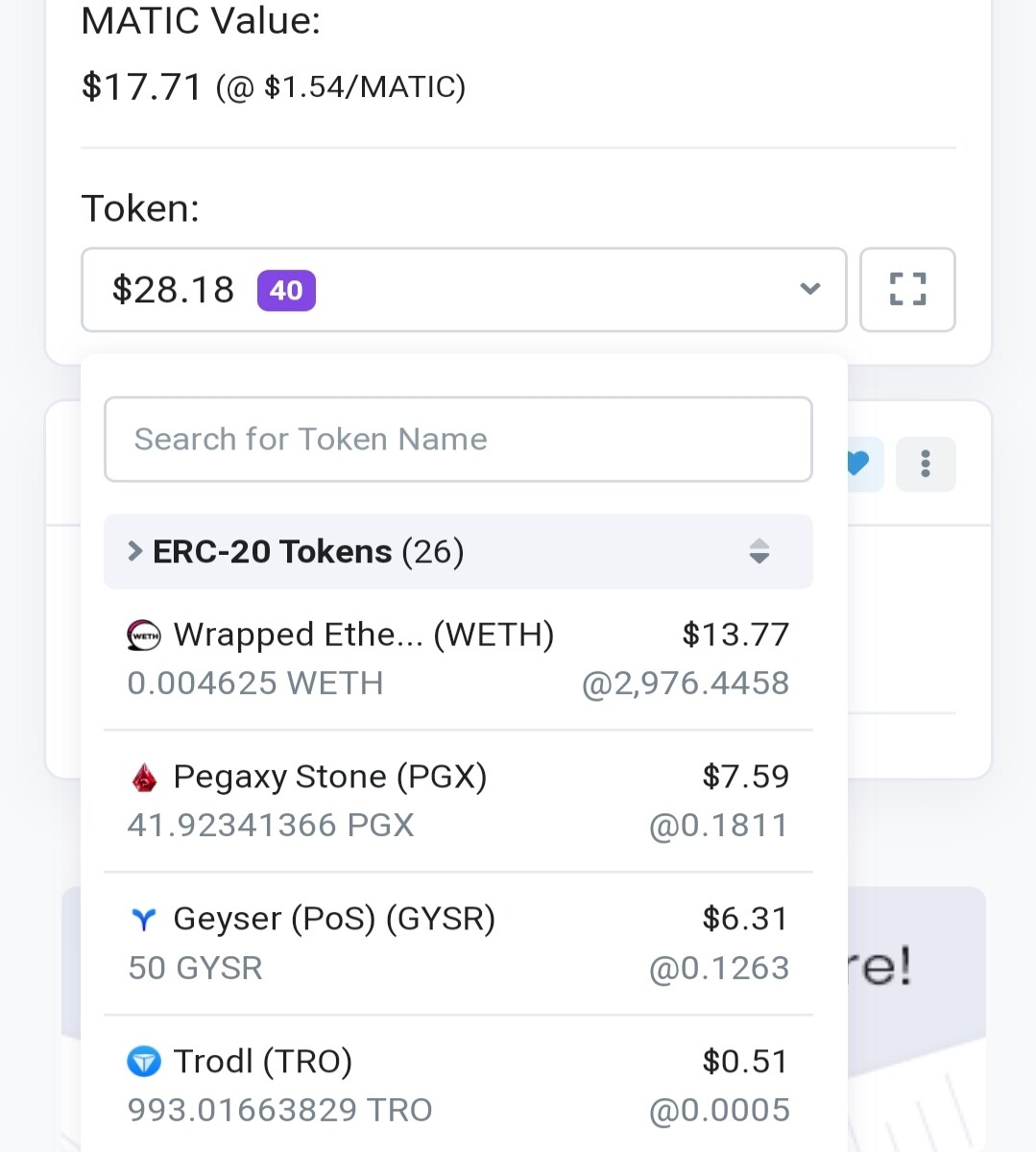Click the $17.71 MATIC value text

(142, 87)
